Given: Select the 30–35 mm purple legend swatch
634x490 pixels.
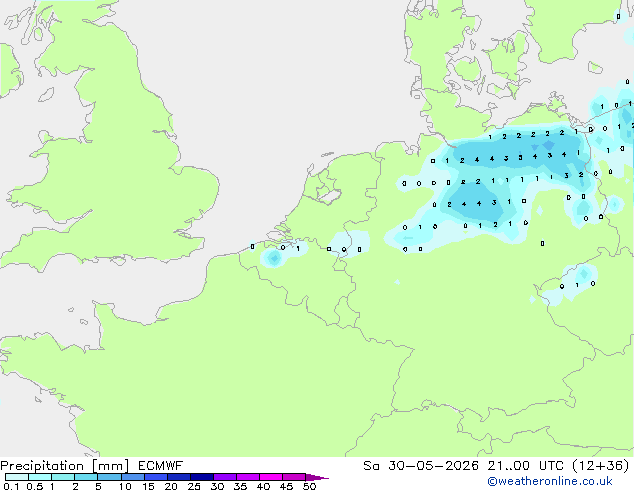Looking at the screenshot, I should pyautogui.click(x=224, y=477).
